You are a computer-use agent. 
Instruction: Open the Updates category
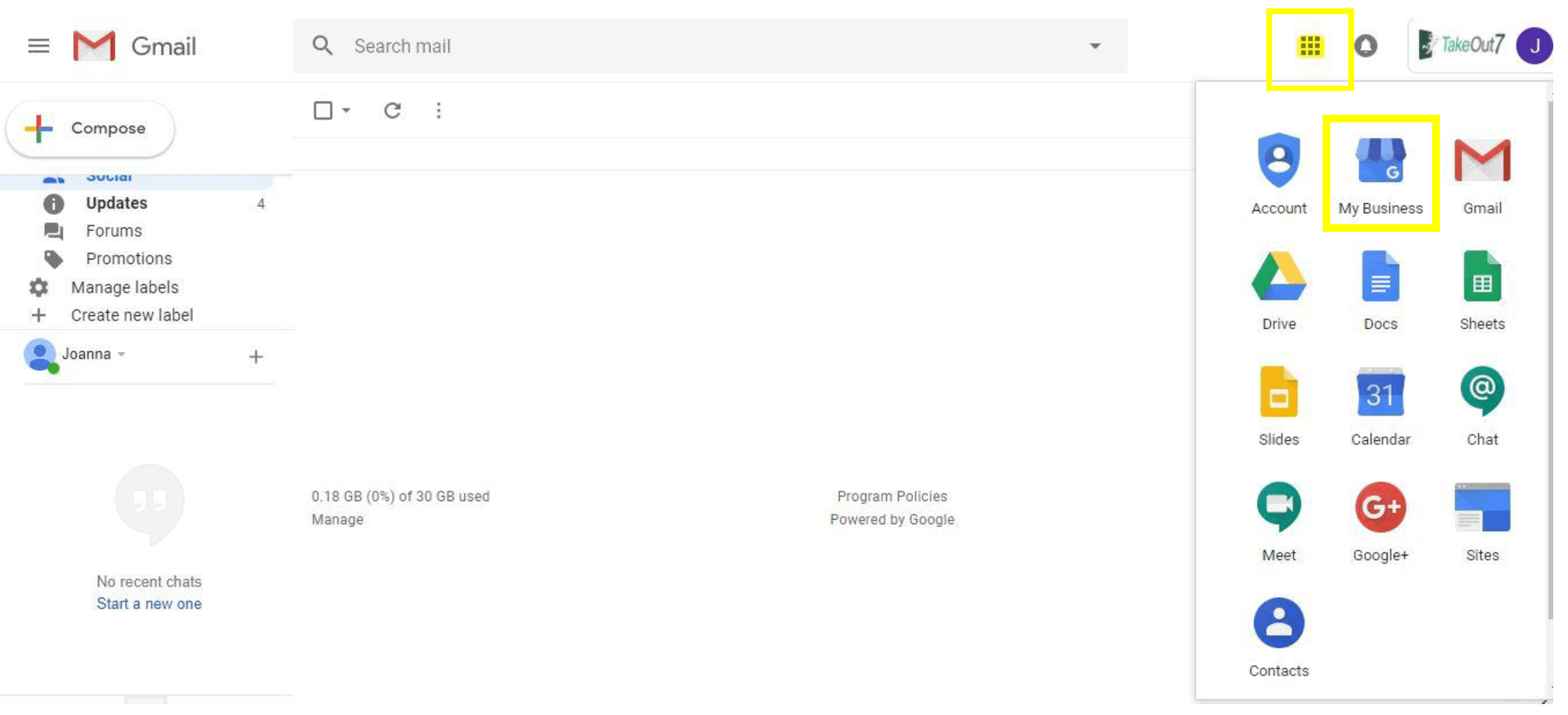coord(117,203)
